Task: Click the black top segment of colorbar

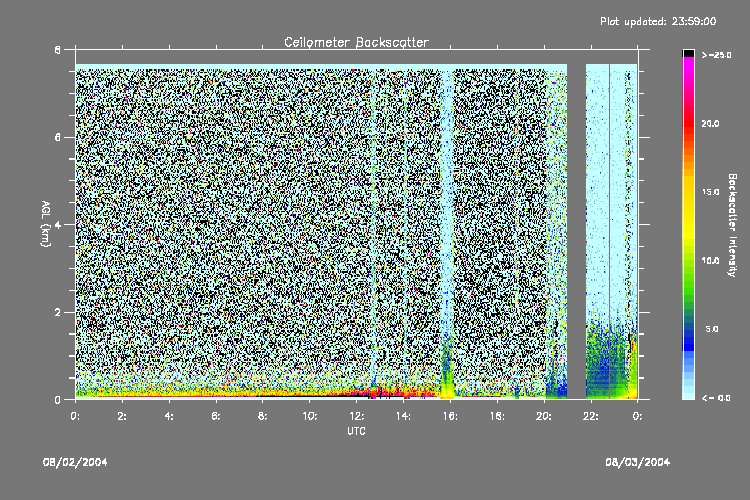Action: 688,53
